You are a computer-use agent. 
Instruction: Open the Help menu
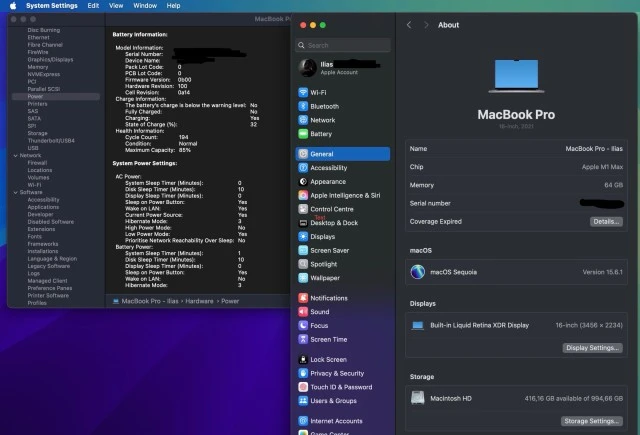tap(173, 6)
